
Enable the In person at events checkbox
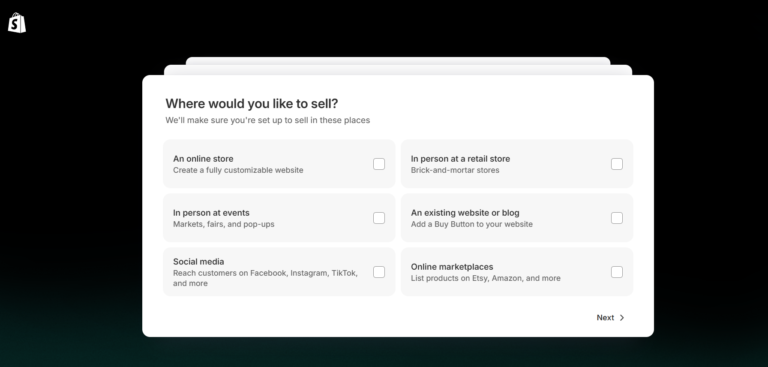(x=379, y=218)
